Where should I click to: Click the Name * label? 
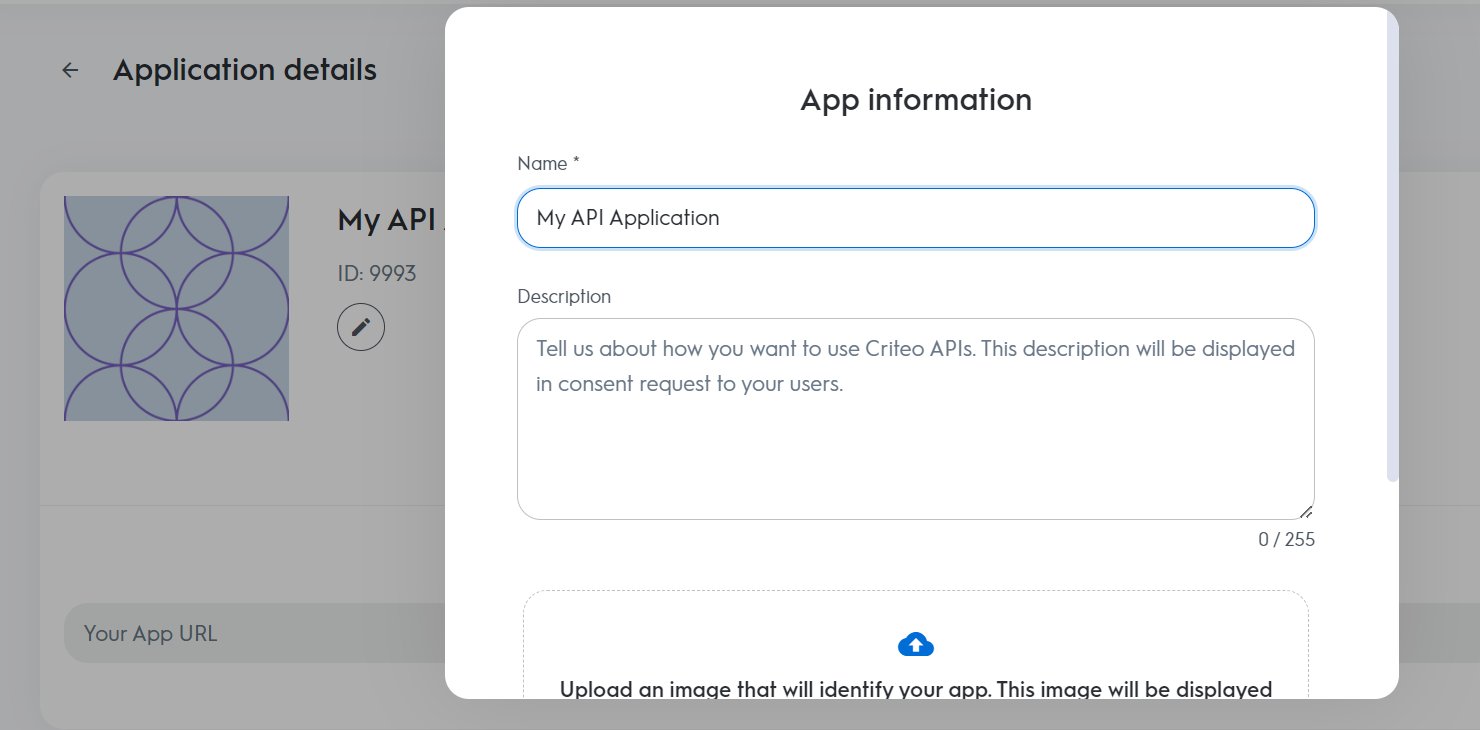tap(548, 163)
